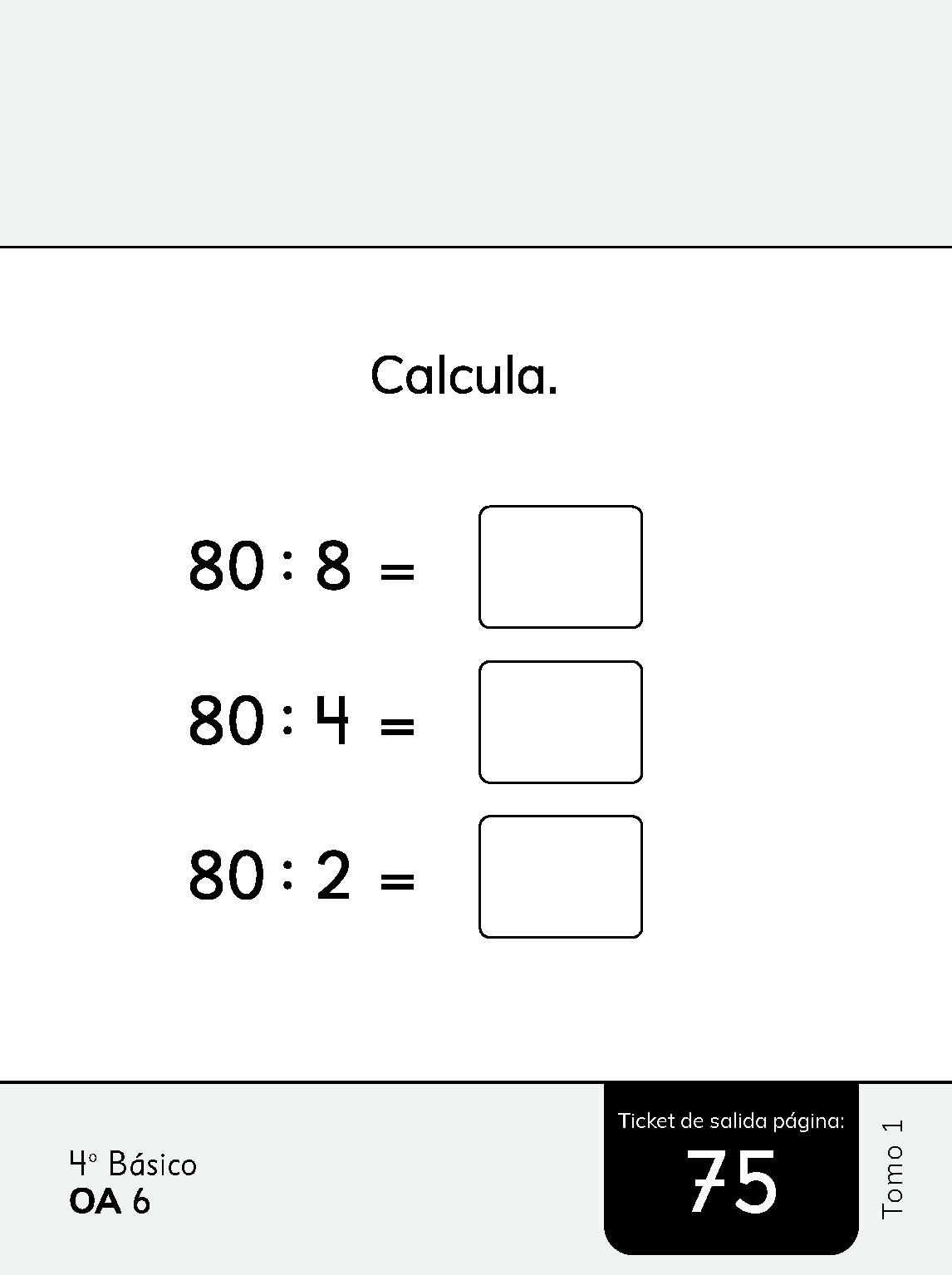Click the equals sign in the 80 : 8 row

tap(397, 571)
